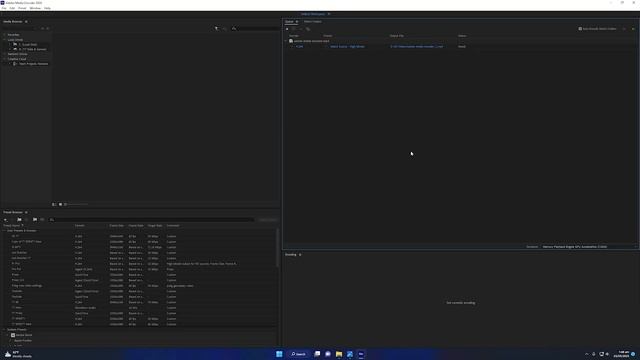Select C: (Local Disk) in Media Browser
640x360 pixels.
tap(28, 44)
